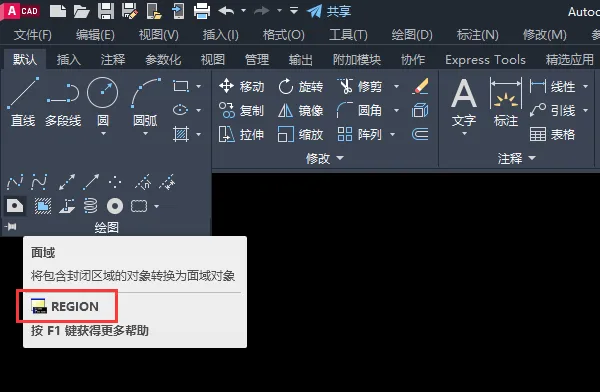Click the Stretch (拉伸) tool
The width and height of the screenshot is (600, 392).
click(241, 134)
